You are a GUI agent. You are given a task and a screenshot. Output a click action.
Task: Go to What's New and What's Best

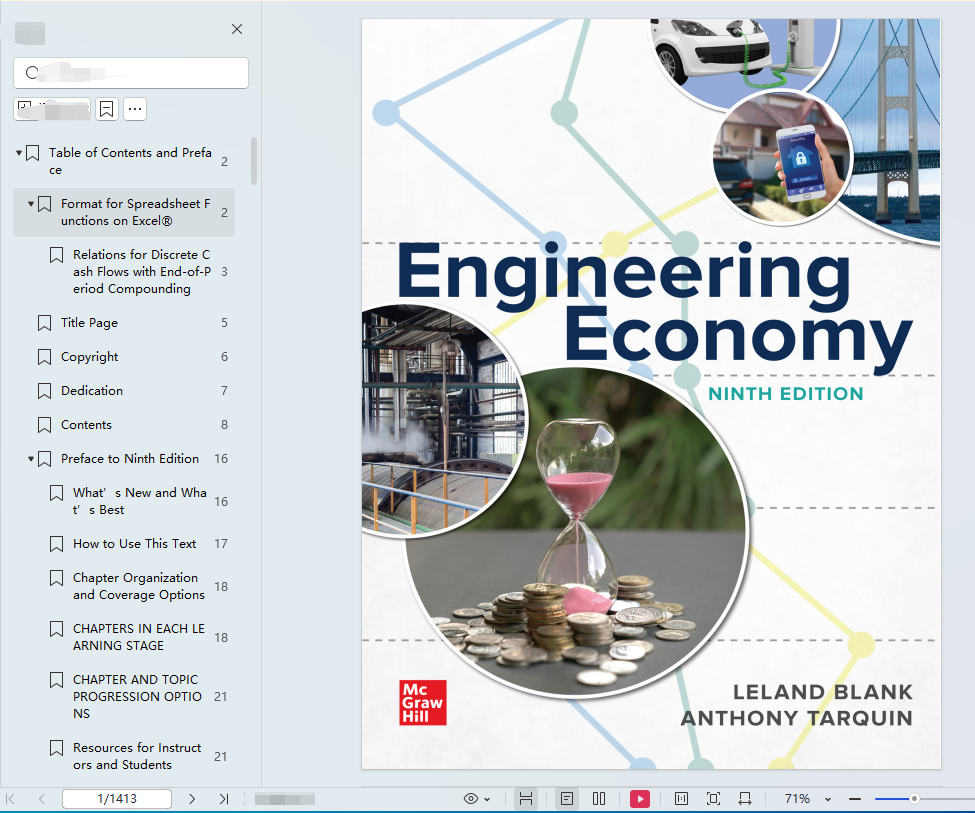[x=140, y=501]
